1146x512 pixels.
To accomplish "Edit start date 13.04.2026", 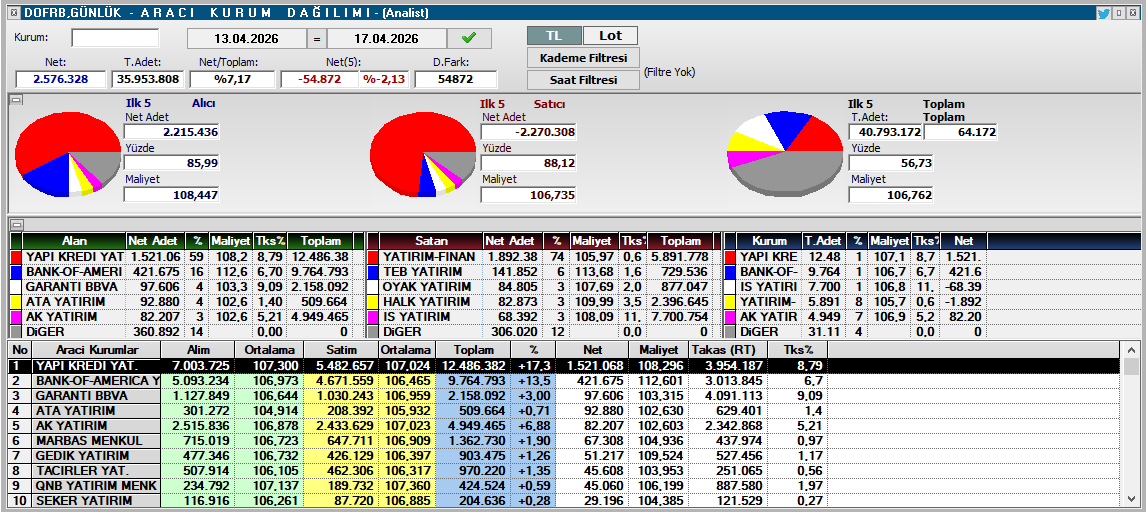I will click(246, 39).
